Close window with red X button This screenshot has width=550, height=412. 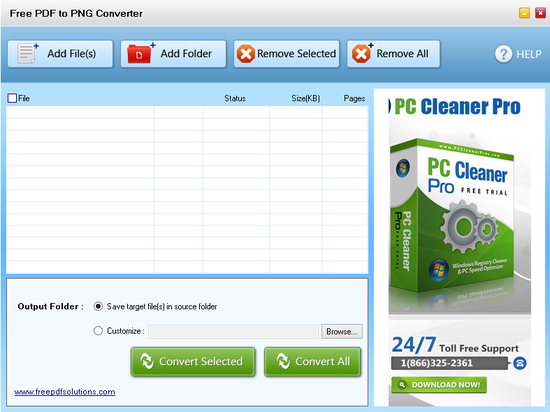click(540, 13)
